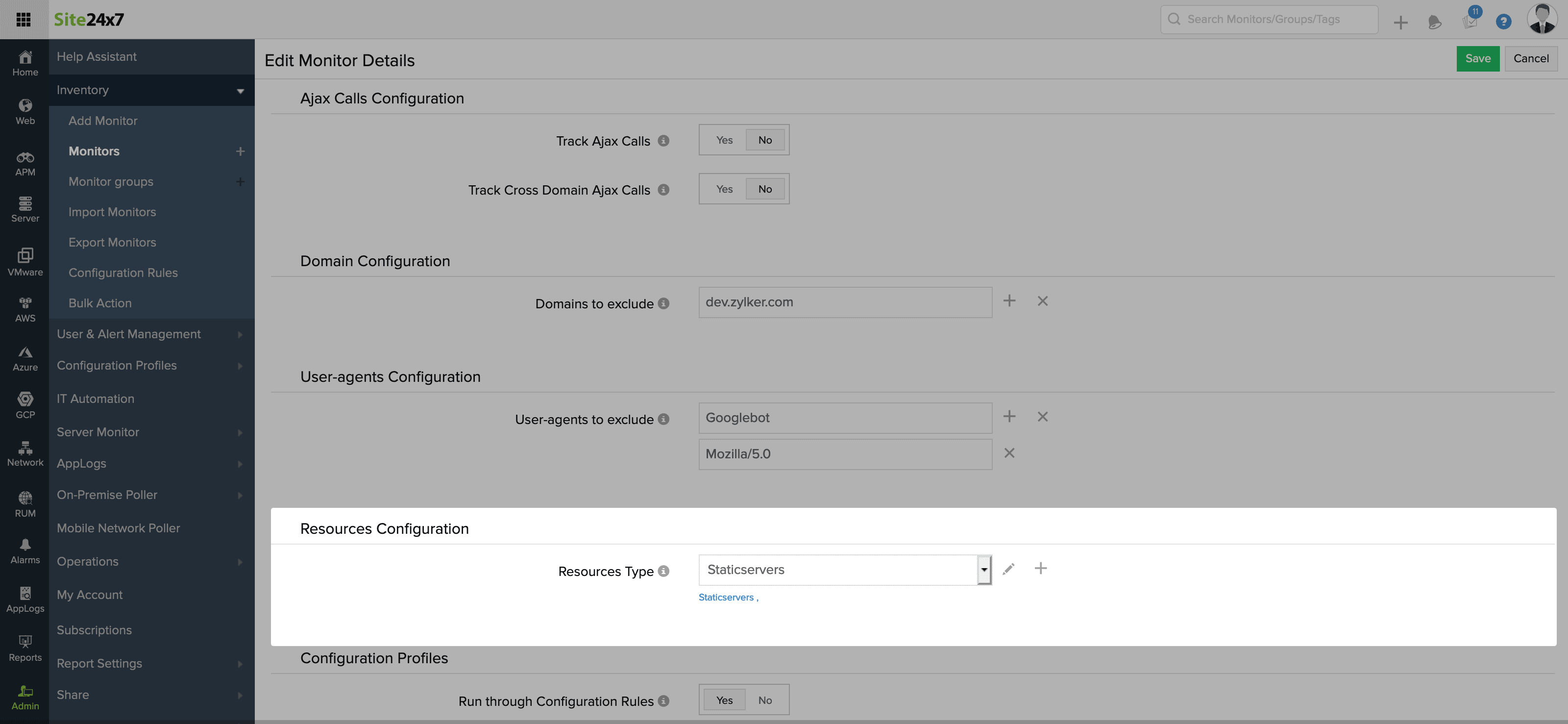Viewport: 1568px width, 724px height.
Task: Go to Export Monitors
Action: coord(112,242)
